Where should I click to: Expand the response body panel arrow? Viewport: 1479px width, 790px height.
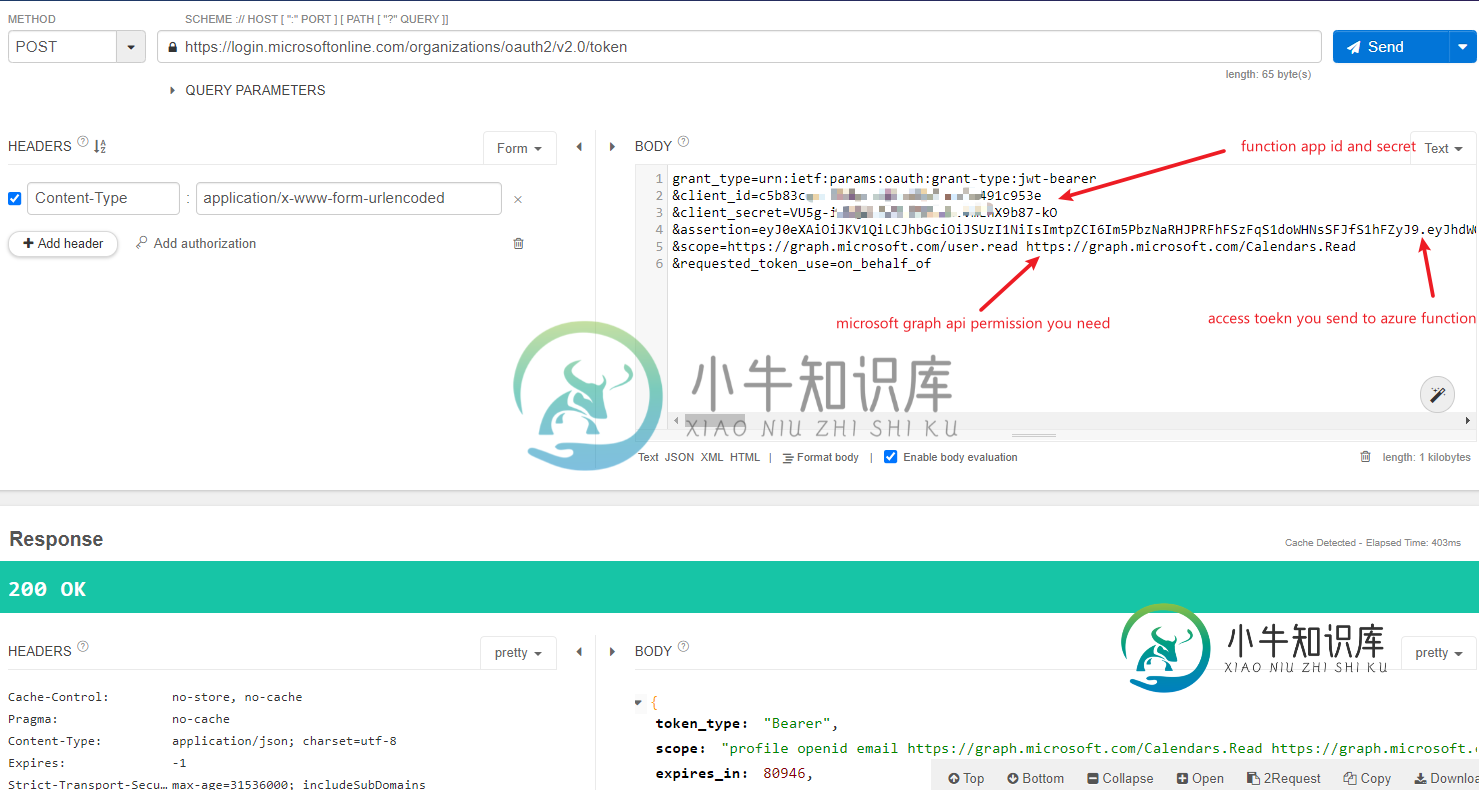[613, 652]
